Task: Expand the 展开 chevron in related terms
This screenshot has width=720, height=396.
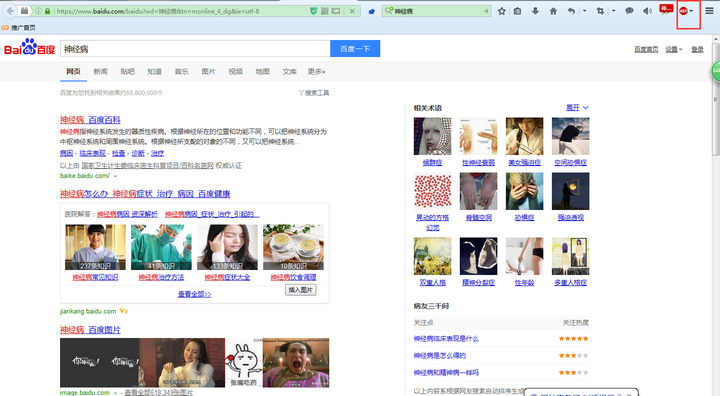Action: coord(585,107)
